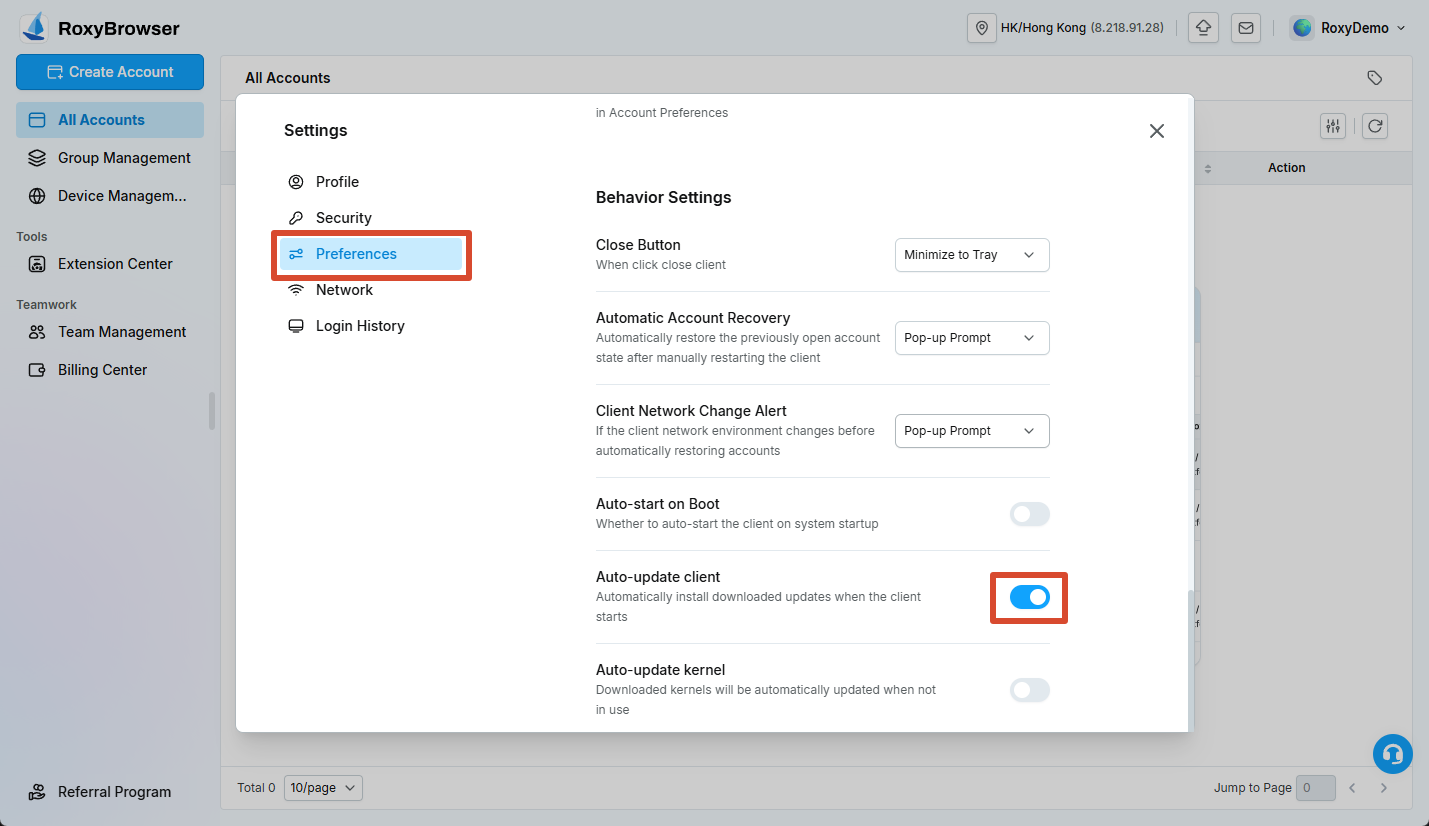Open the 10/page size dropdown
The width and height of the screenshot is (1429, 826).
[x=323, y=788]
